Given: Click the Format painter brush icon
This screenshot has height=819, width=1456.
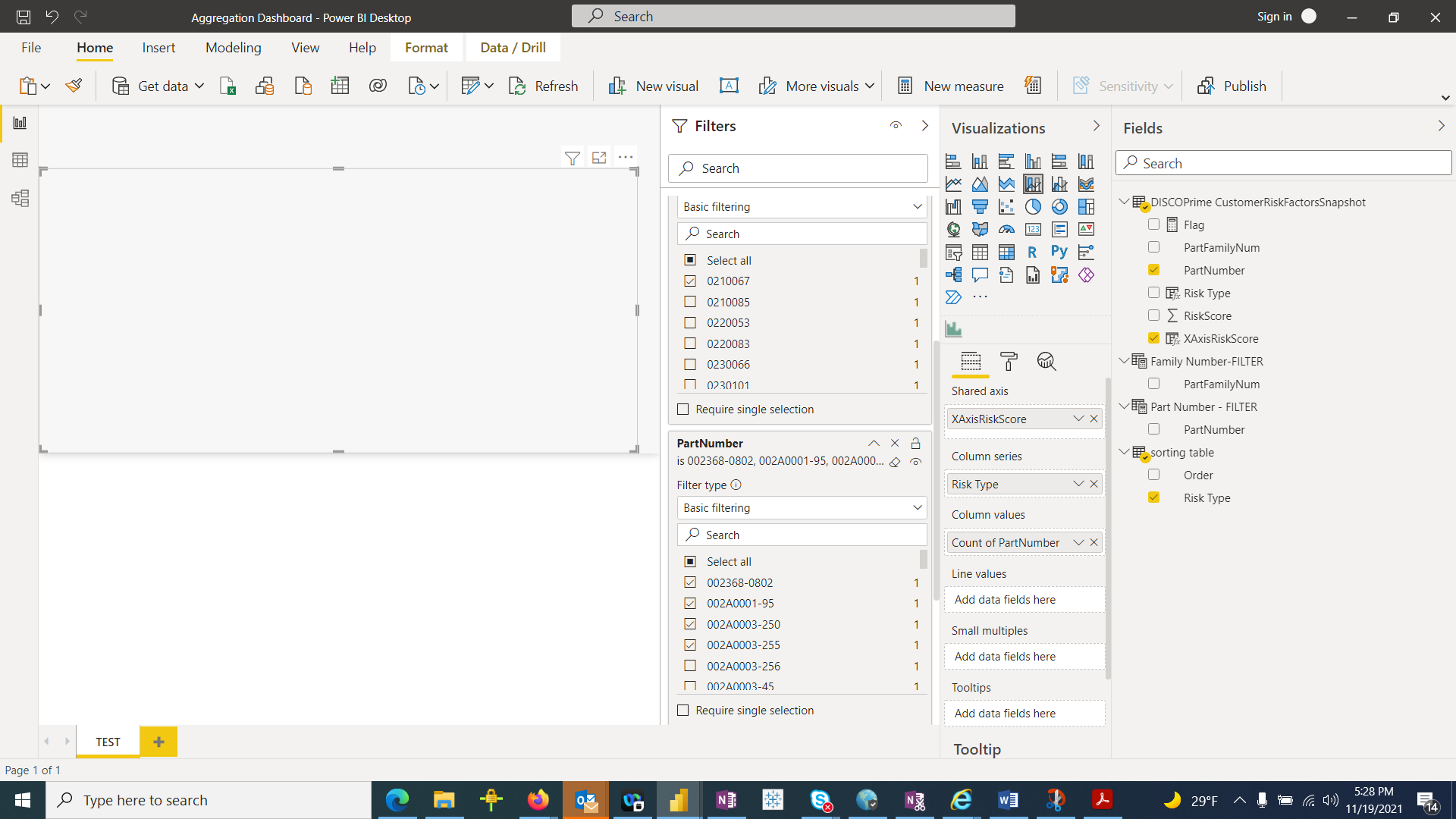Looking at the screenshot, I should coord(74,86).
